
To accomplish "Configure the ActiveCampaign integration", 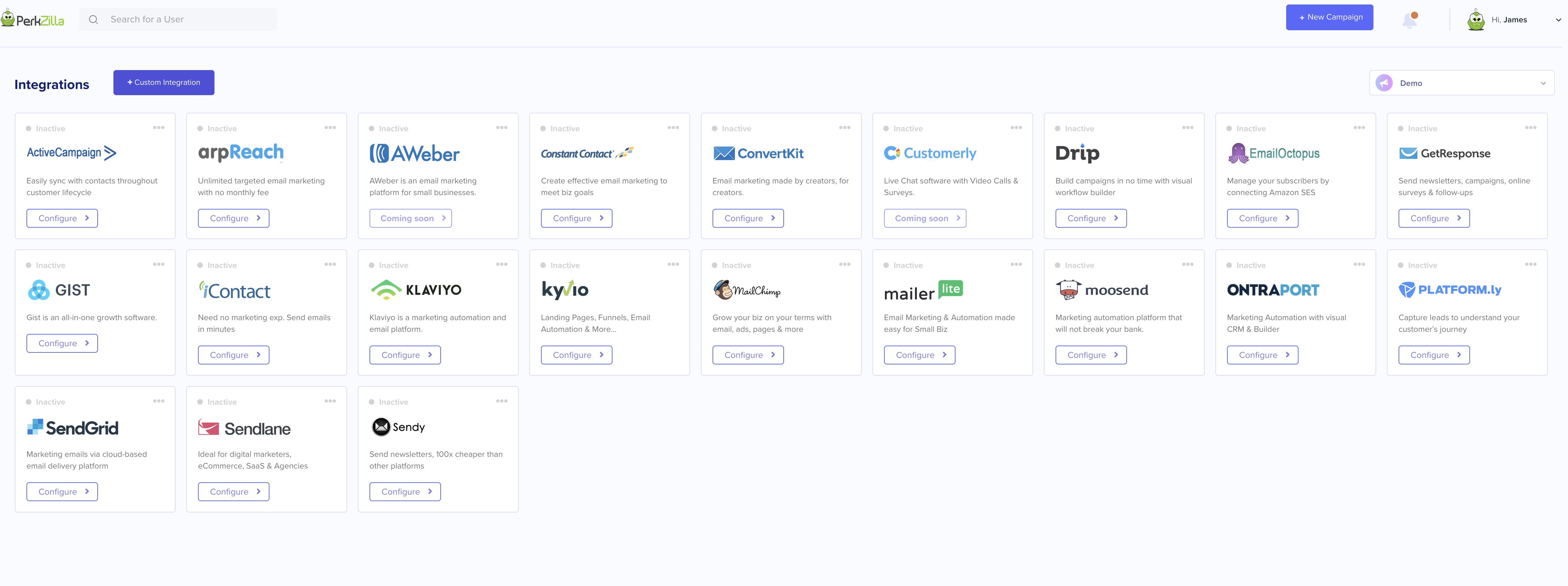I will 62,218.
